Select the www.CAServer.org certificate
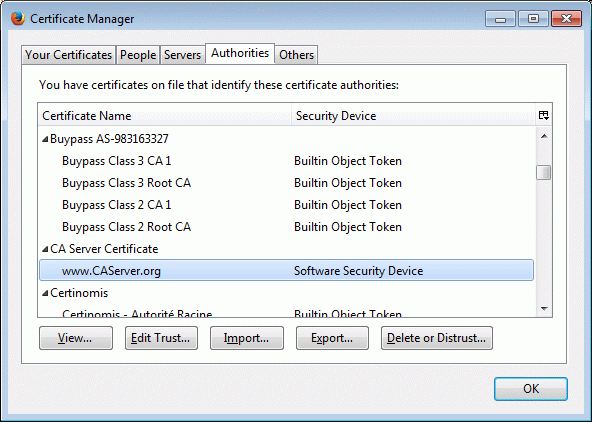 [287, 271]
